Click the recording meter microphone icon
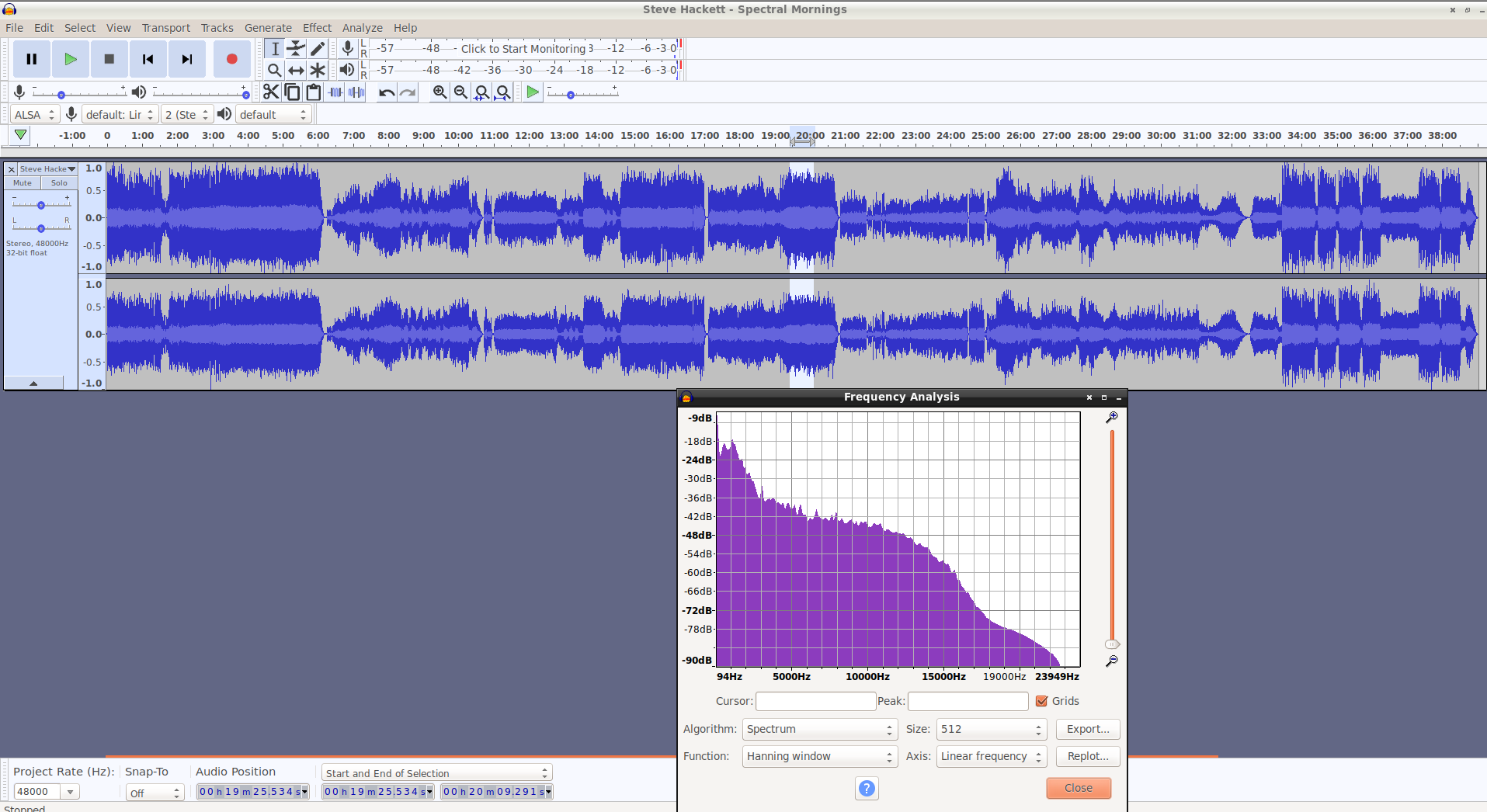This screenshot has width=1487, height=812. tap(348, 48)
